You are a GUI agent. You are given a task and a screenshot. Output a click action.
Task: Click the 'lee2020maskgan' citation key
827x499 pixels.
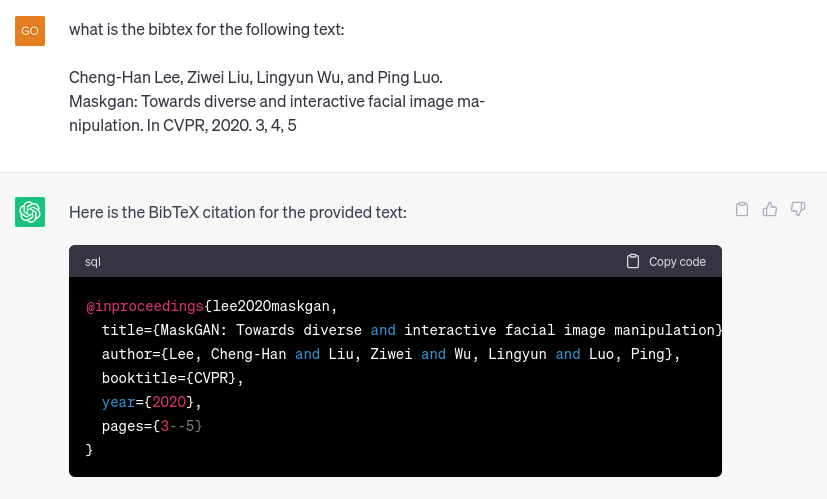[x=271, y=306]
